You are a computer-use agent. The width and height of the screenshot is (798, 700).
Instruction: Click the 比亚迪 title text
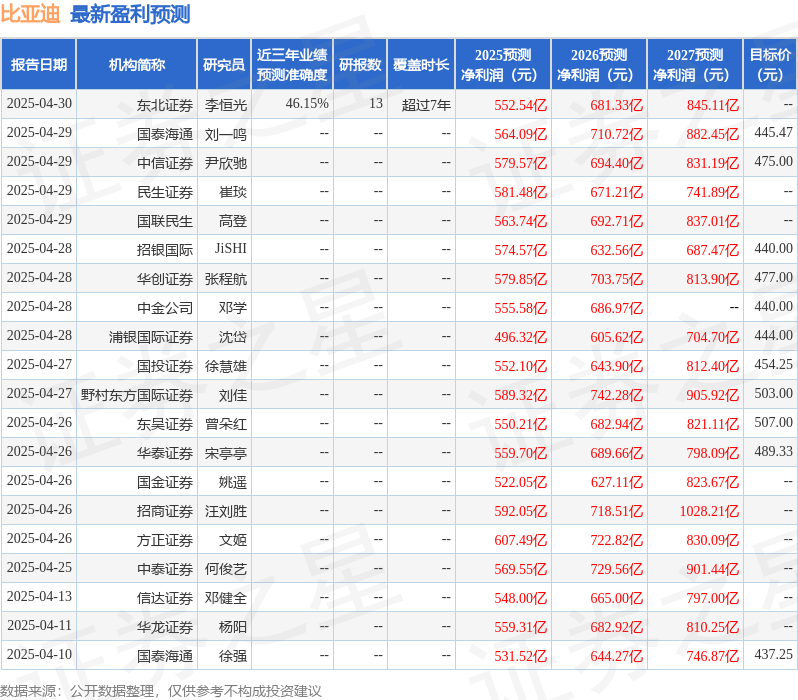pos(31,14)
